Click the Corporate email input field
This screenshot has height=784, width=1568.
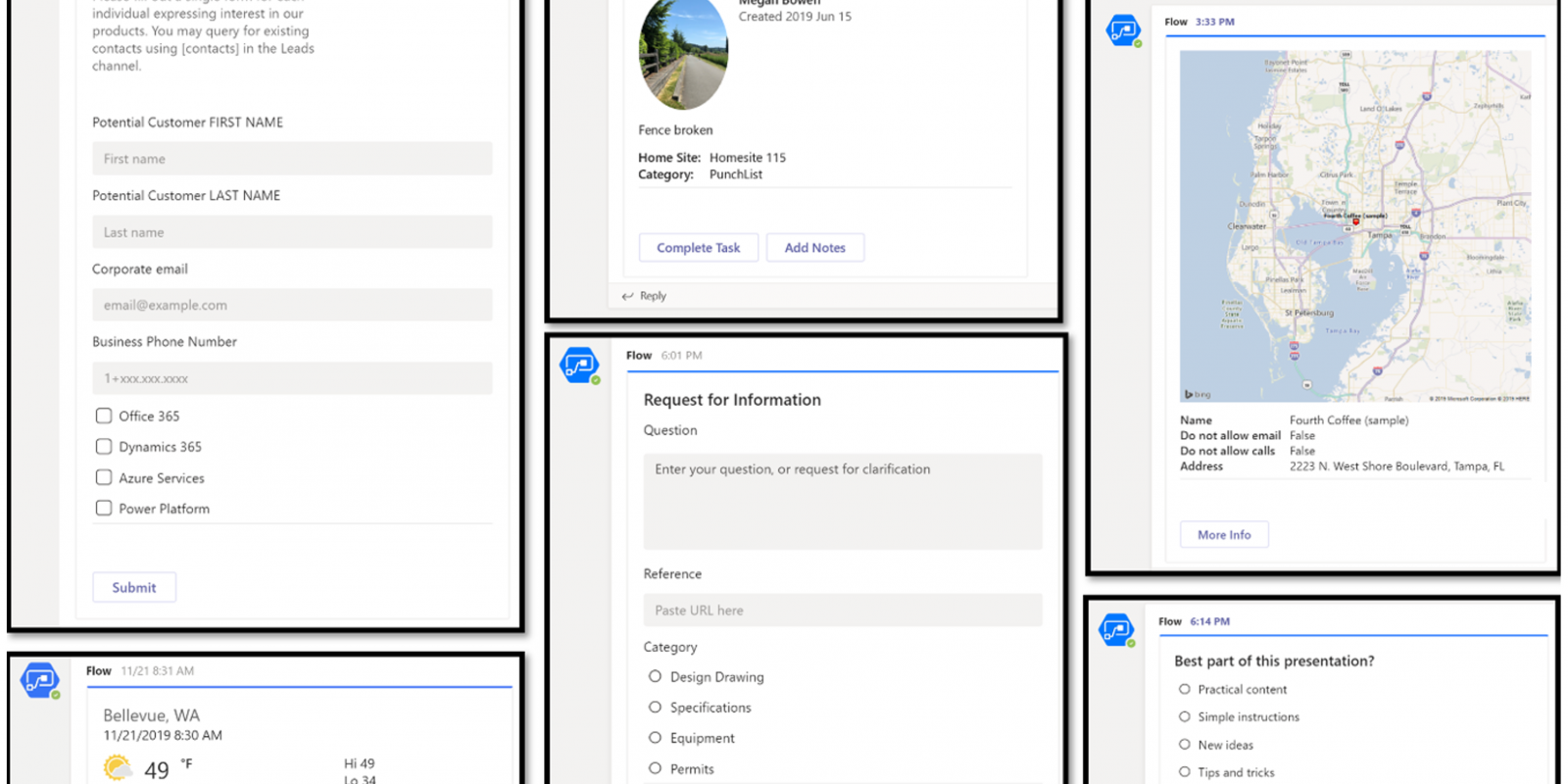(292, 305)
